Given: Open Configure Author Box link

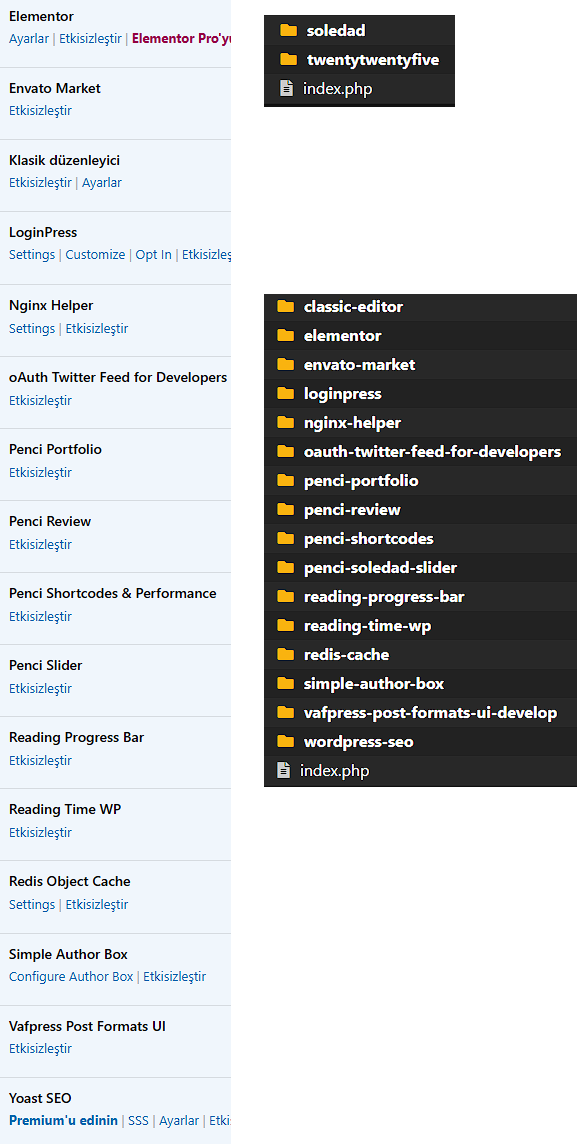Looking at the screenshot, I should pyautogui.click(x=71, y=977).
